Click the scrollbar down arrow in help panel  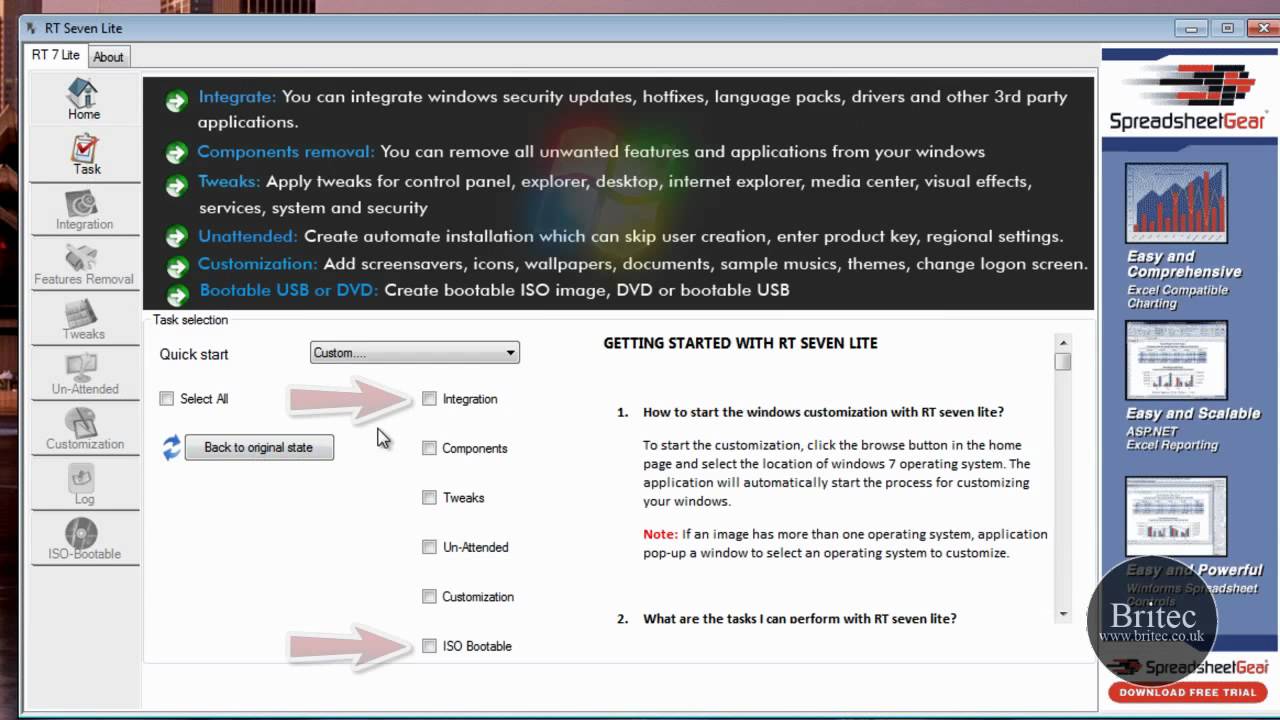pos(1063,614)
